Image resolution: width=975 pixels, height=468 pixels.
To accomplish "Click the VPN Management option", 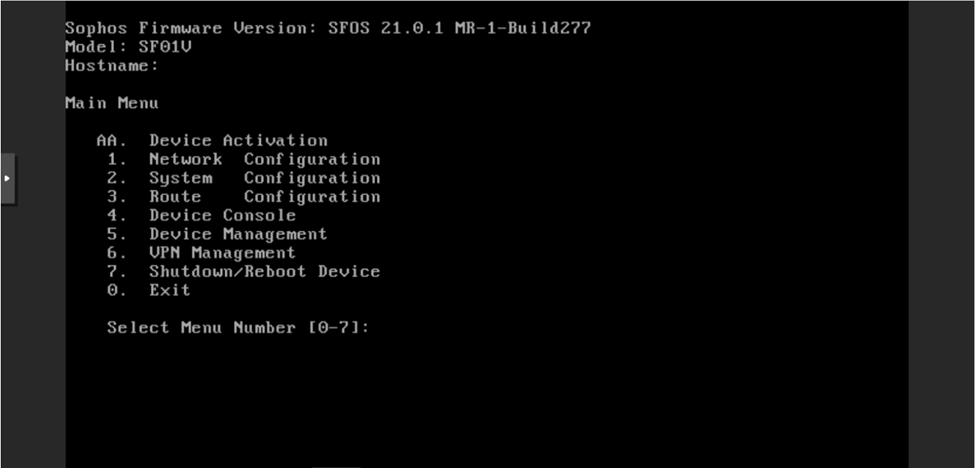I will tap(222, 253).
